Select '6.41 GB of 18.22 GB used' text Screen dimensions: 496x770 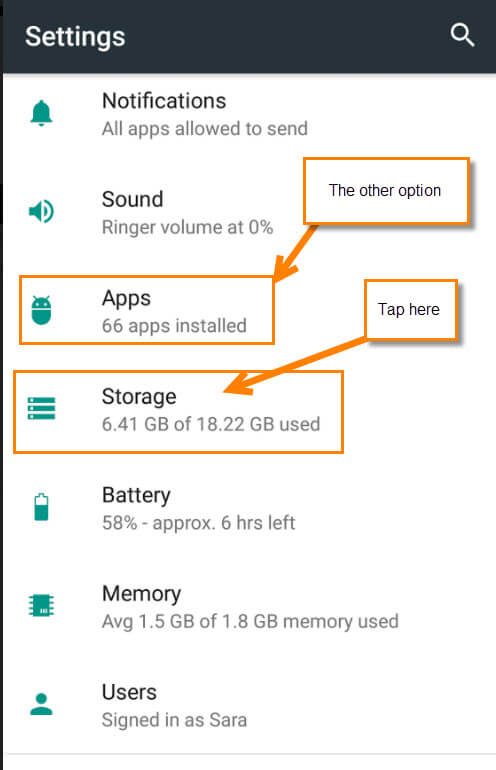click(211, 424)
